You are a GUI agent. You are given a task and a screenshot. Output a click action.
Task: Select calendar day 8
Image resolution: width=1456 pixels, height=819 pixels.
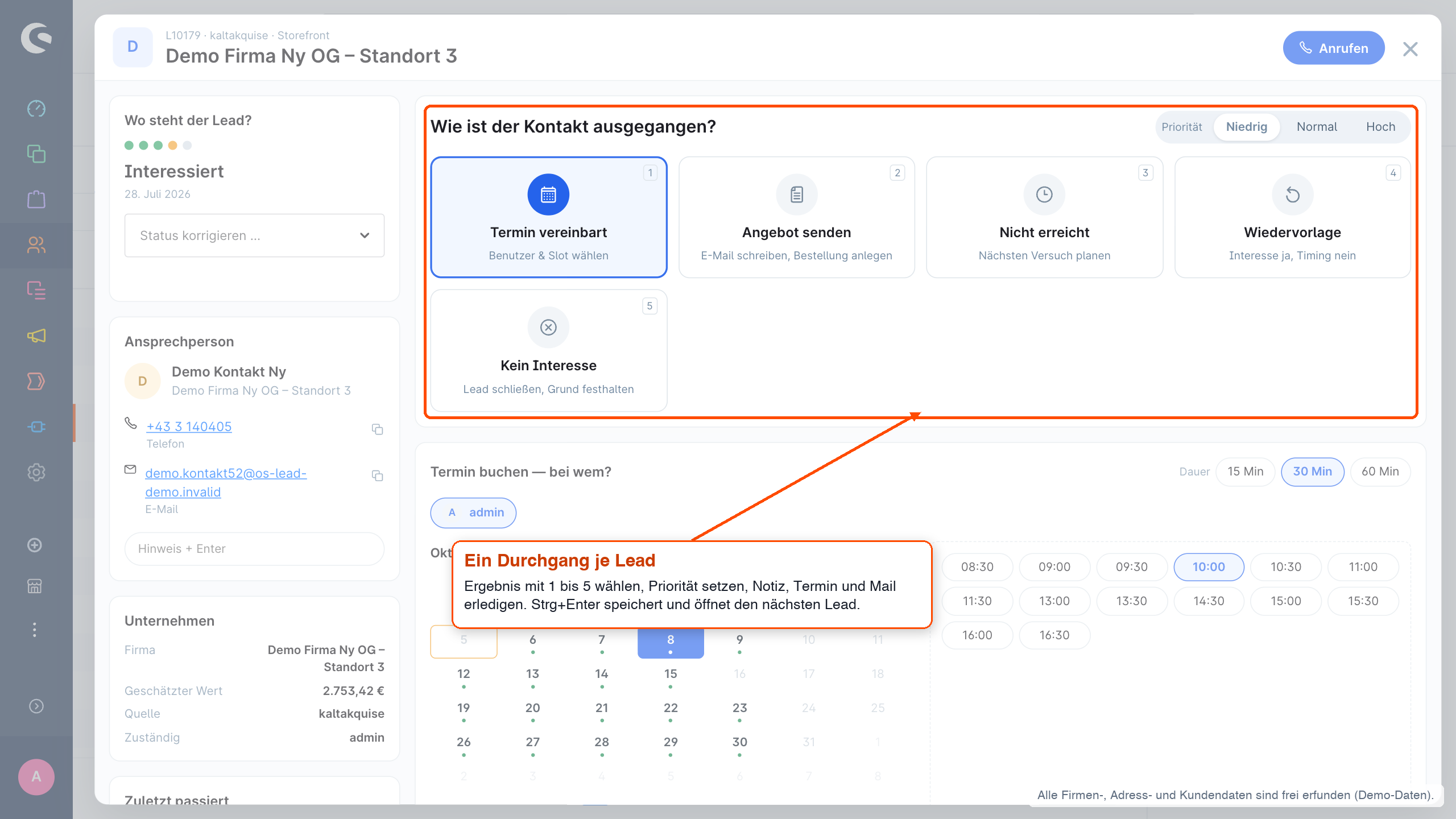(671, 643)
